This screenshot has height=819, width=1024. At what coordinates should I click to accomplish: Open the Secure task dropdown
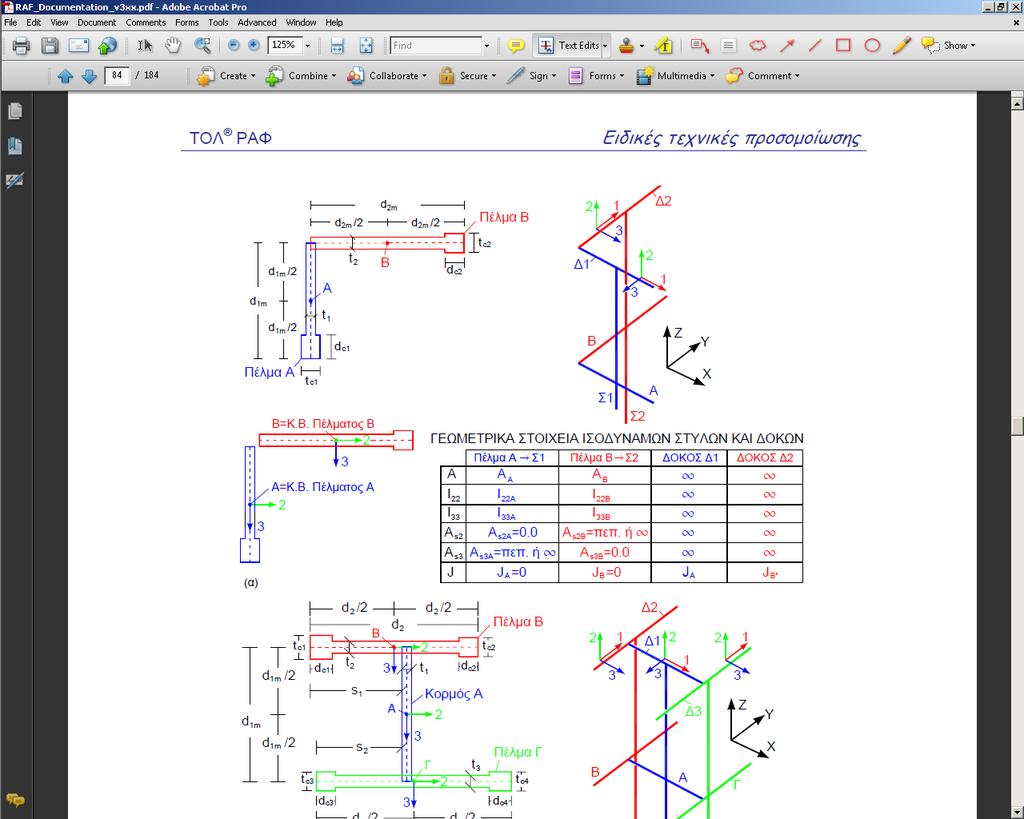tap(468, 76)
